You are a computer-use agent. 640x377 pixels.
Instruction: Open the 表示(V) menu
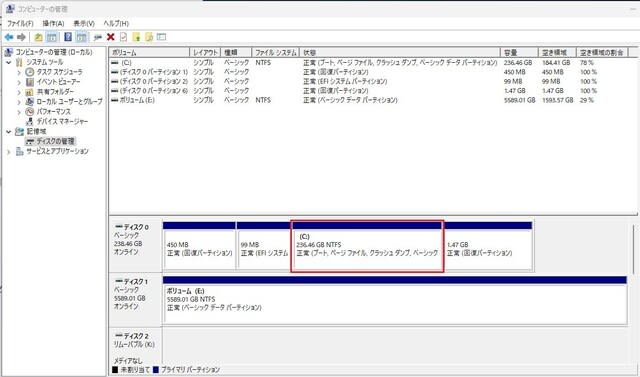[84, 24]
